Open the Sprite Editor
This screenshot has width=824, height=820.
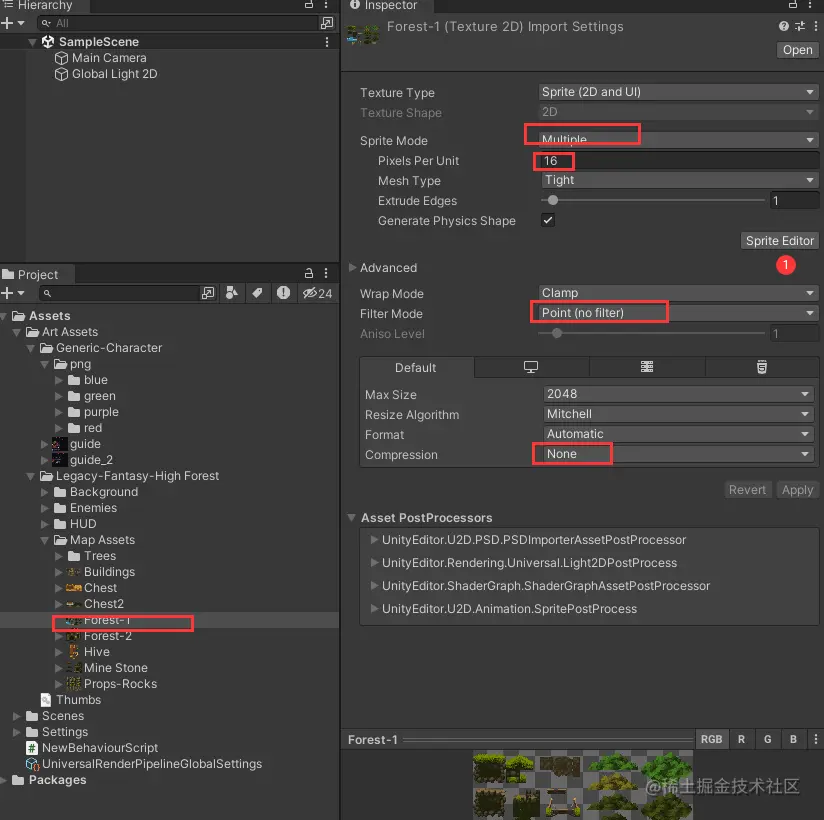(780, 241)
